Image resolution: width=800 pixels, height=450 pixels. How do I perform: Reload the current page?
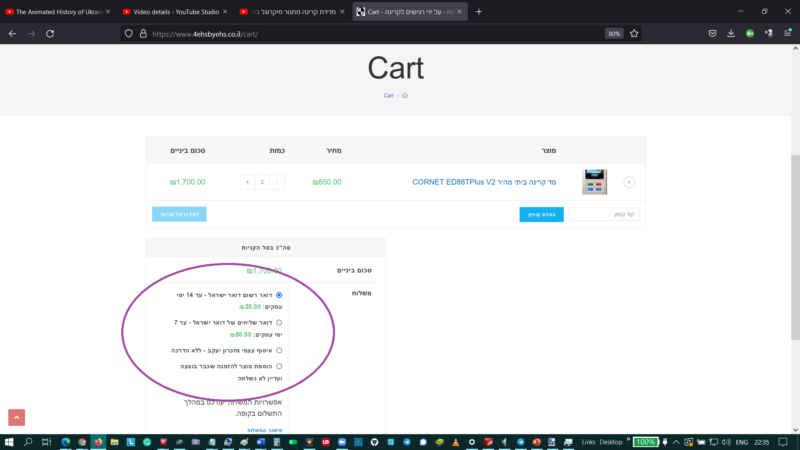click(x=50, y=34)
